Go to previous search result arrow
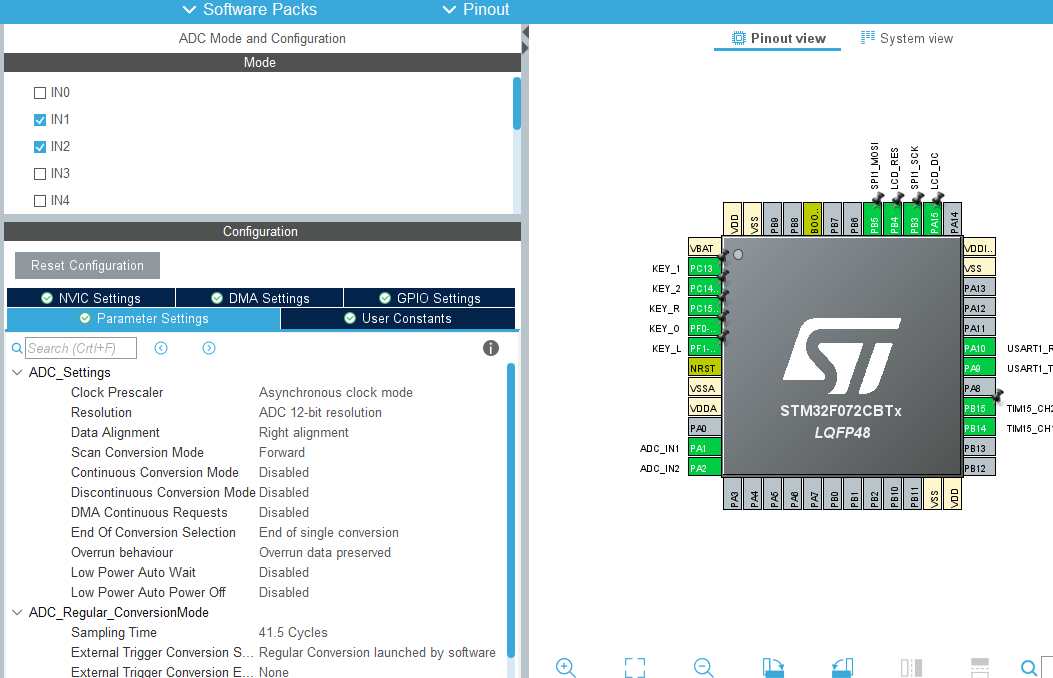 [161, 348]
